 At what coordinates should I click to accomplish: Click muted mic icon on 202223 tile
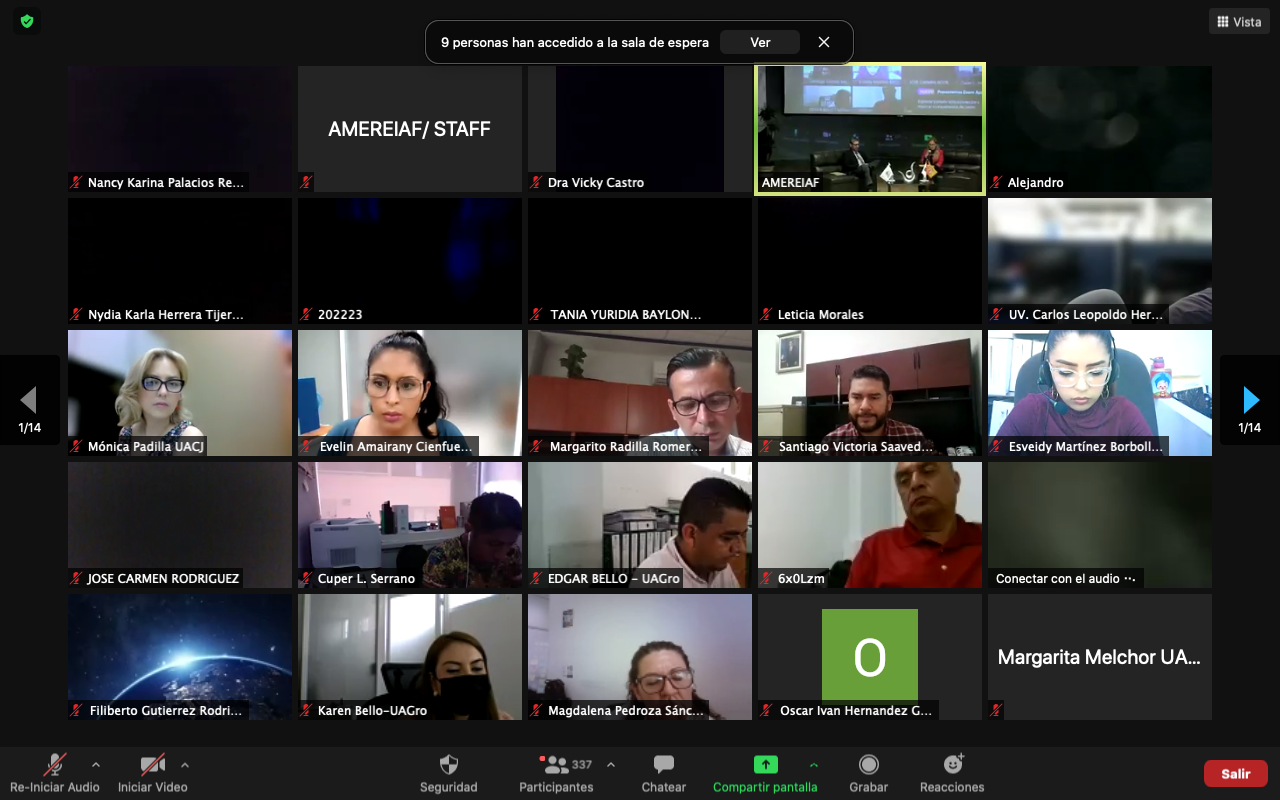pyautogui.click(x=306, y=315)
